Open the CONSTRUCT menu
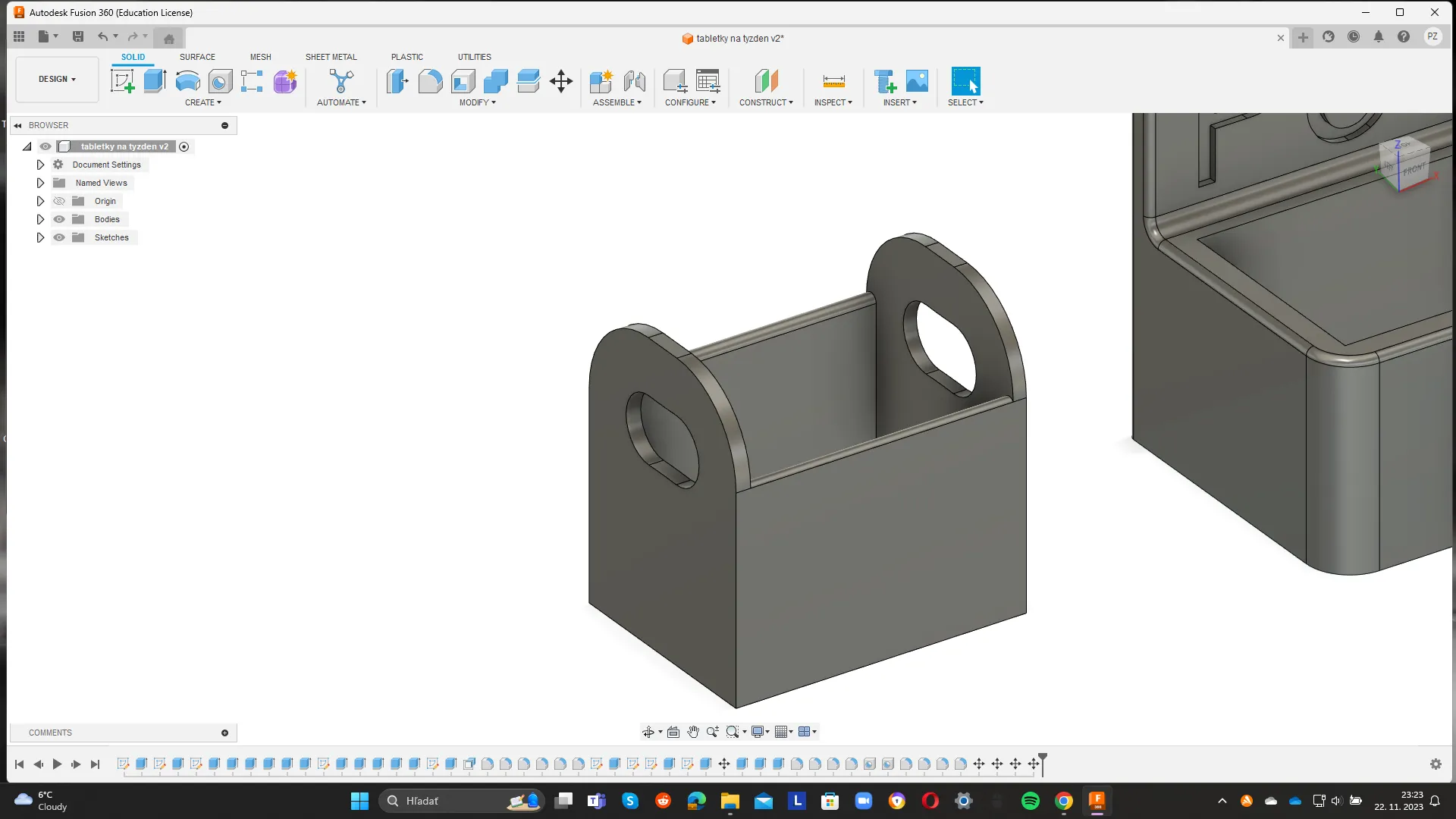 tap(766, 102)
